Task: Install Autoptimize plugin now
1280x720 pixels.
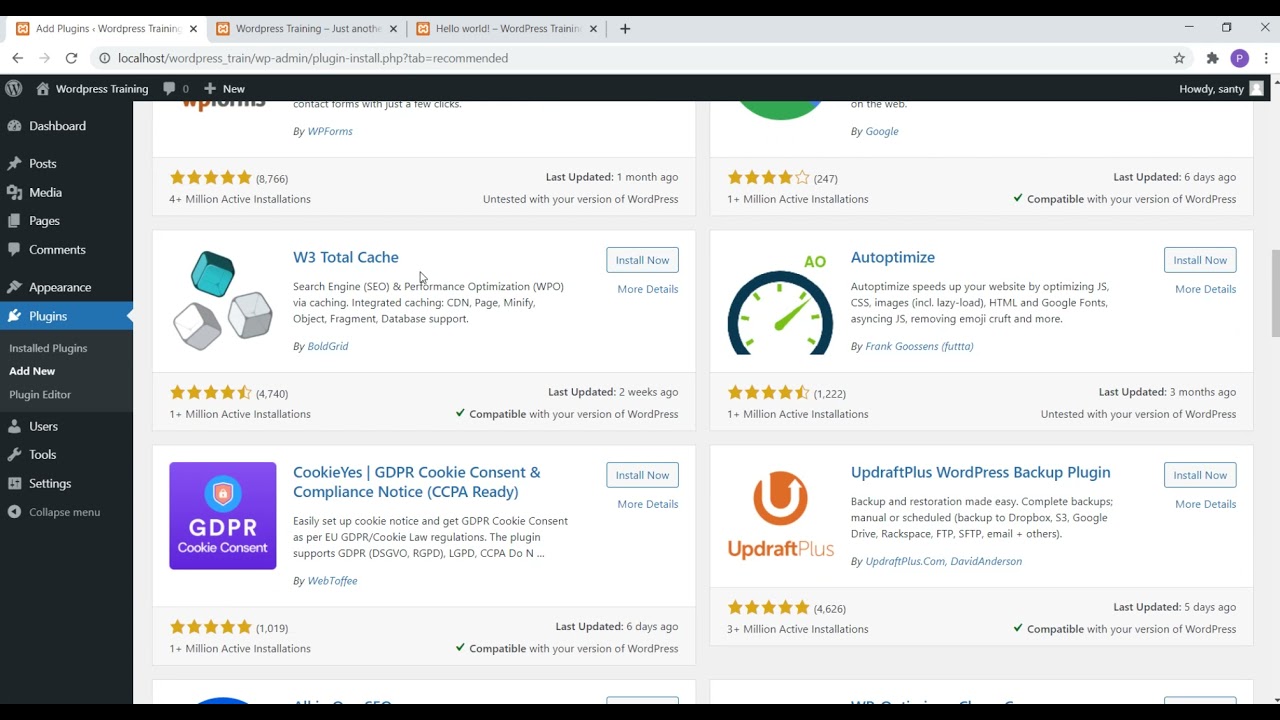Action: 1200,260
